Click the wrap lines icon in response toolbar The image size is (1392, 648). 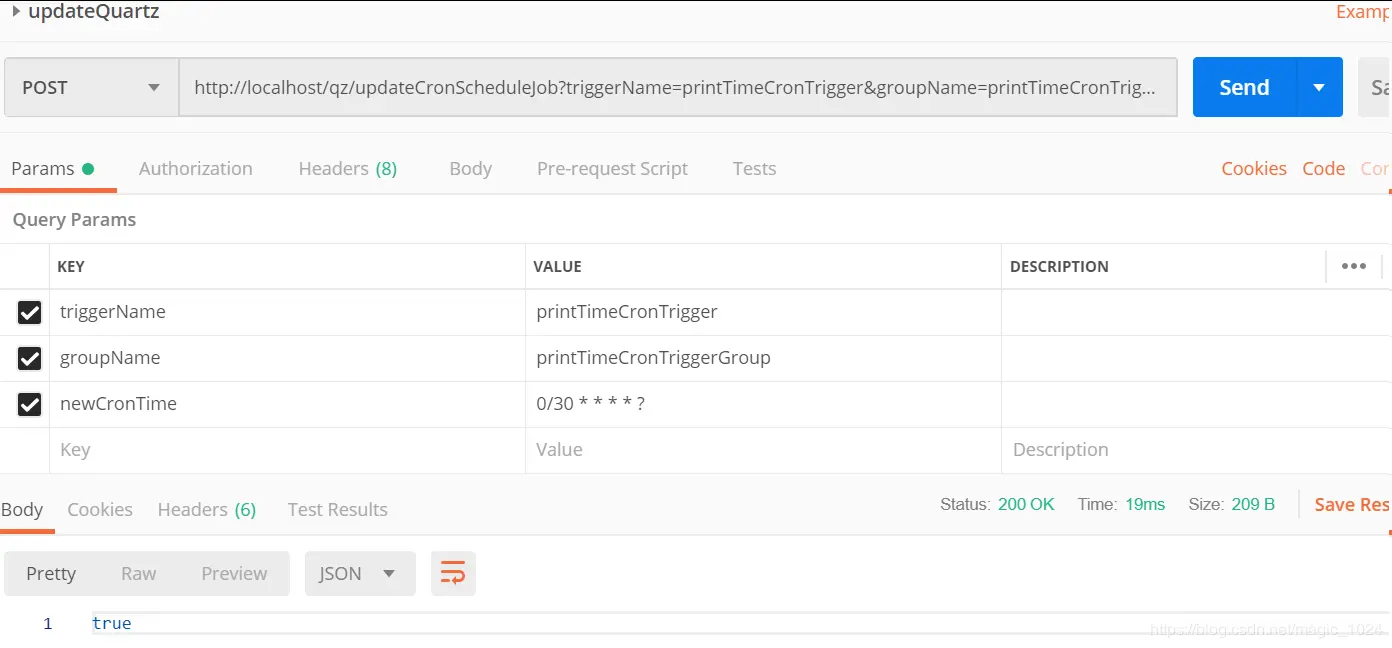pos(453,574)
